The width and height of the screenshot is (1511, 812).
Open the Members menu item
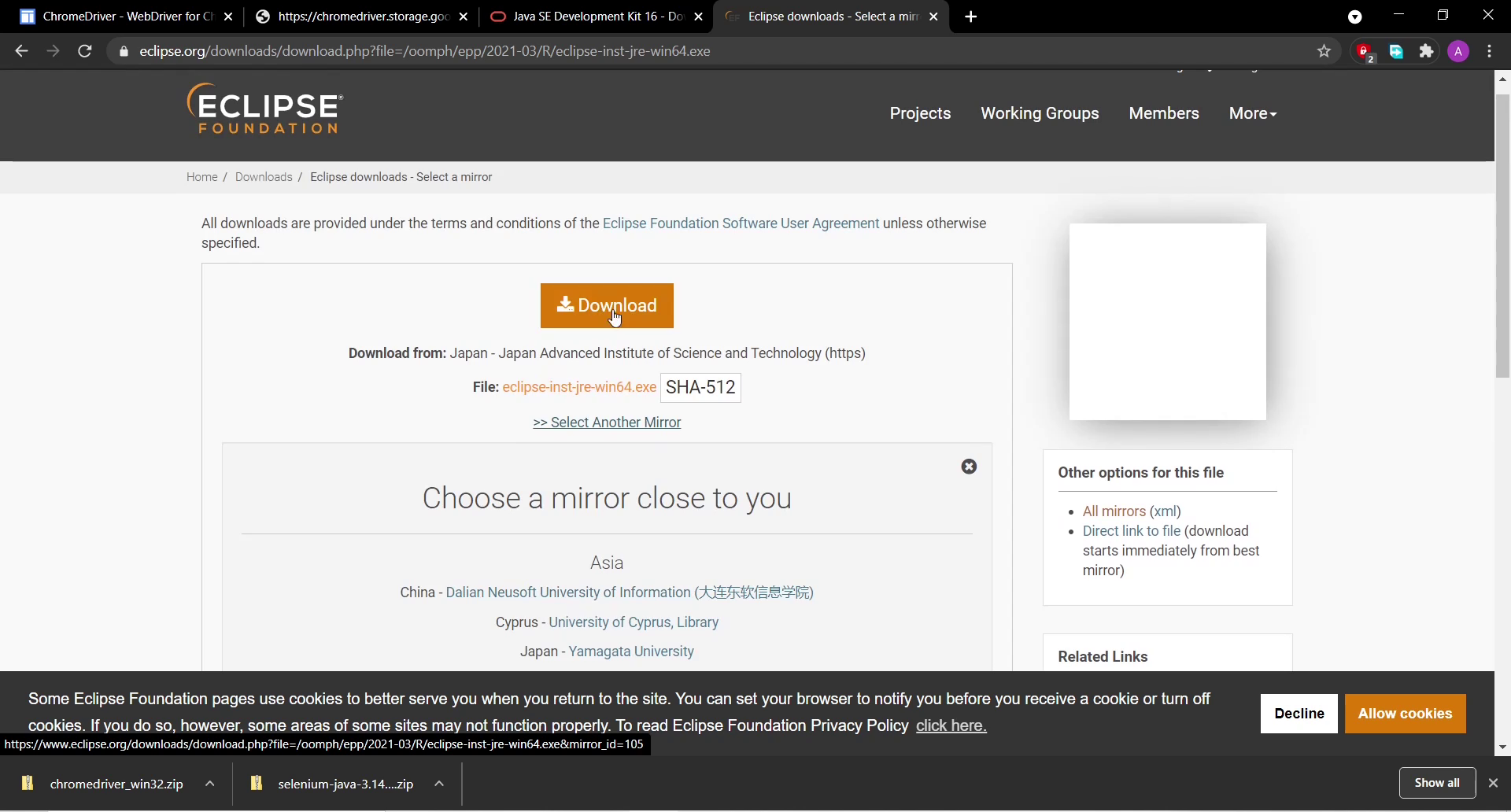pyautogui.click(x=1164, y=113)
